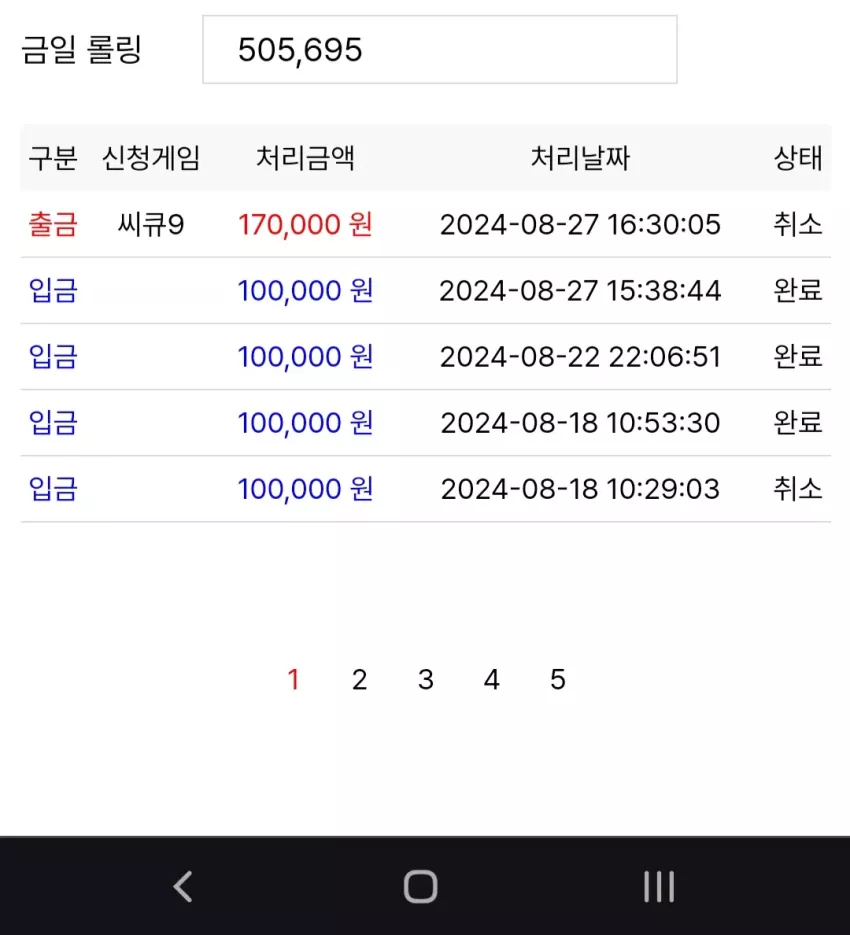Go to page 5 of history
Screen dimensions: 850x935
pos(558,679)
